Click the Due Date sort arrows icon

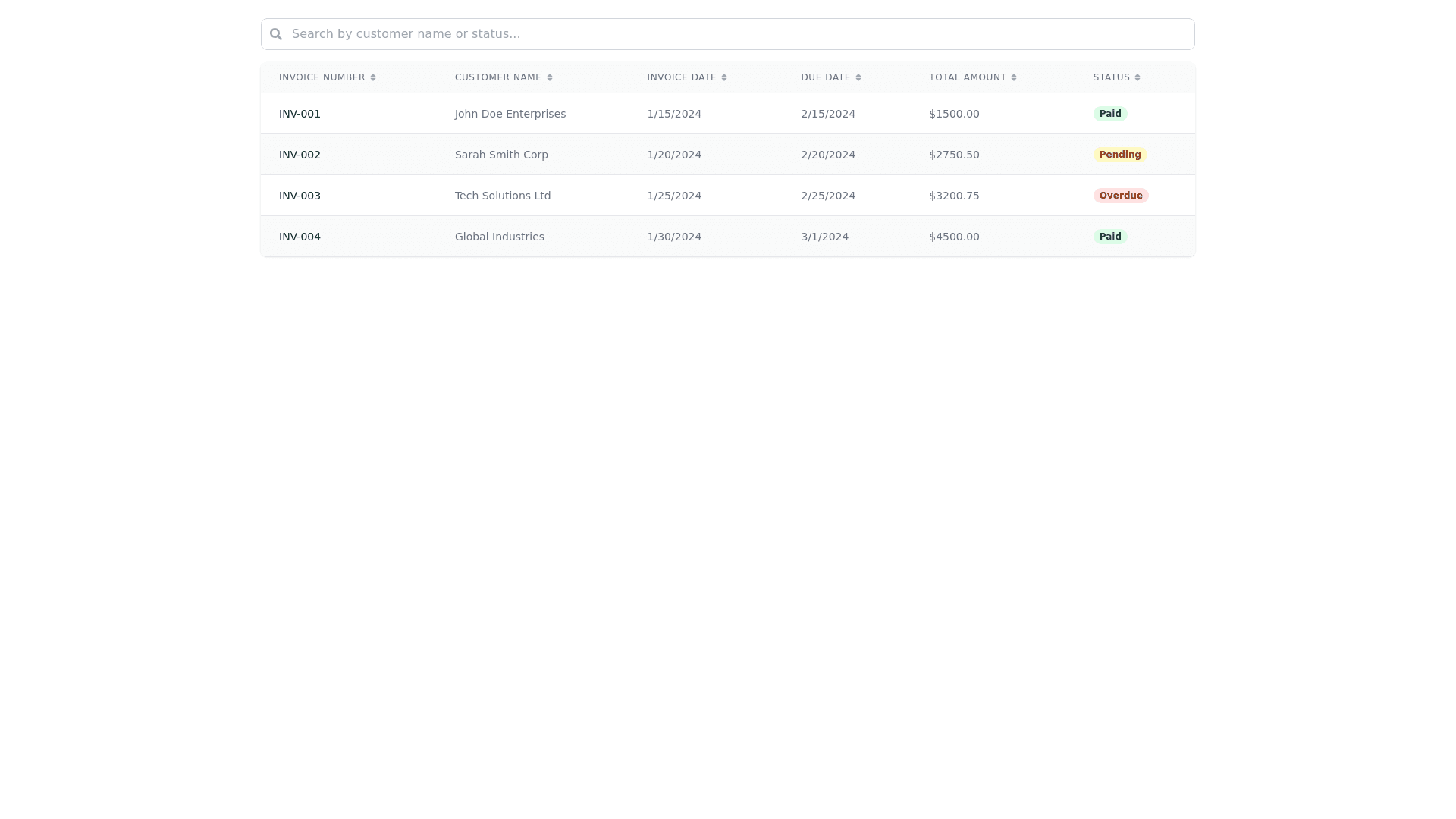tap(858, 77)
